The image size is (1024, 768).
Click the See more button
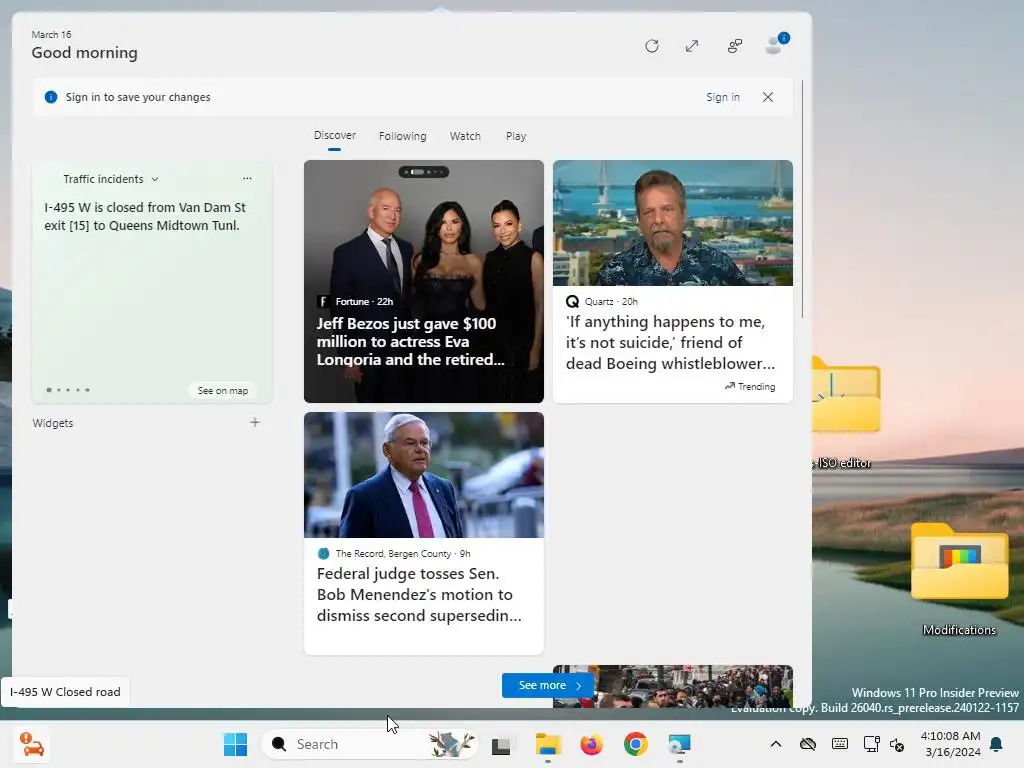pyautogui.click(x=549, y=685)
